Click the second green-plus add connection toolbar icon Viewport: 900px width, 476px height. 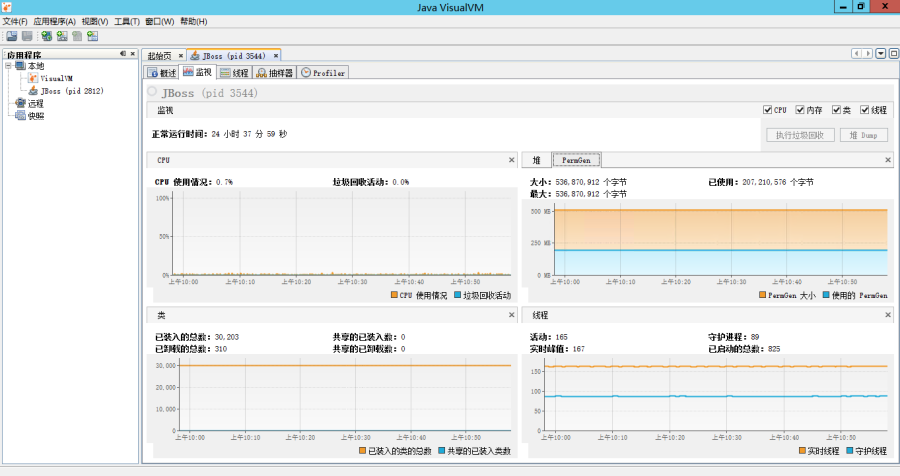point(62,36)
